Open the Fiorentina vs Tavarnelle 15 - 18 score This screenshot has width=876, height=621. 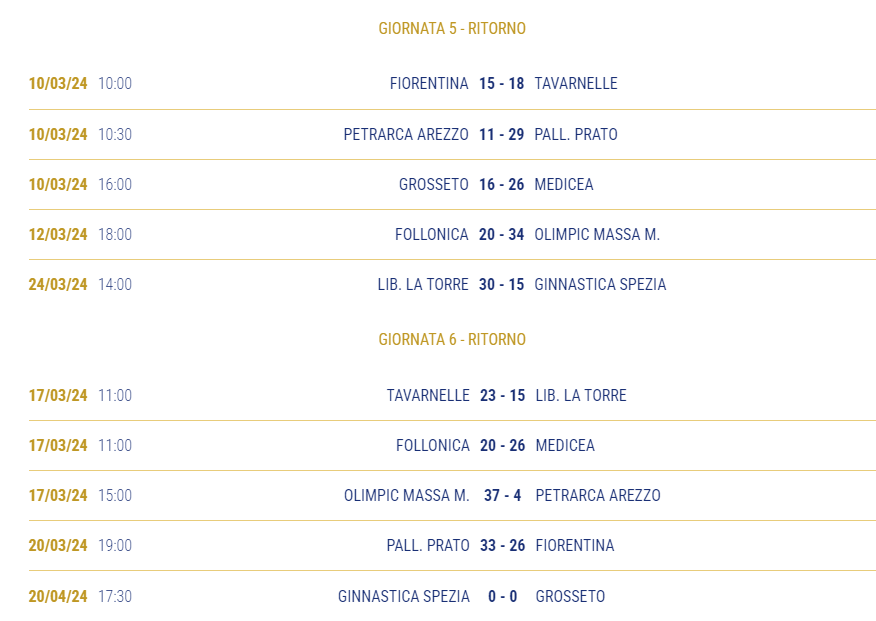pos(501,84)
